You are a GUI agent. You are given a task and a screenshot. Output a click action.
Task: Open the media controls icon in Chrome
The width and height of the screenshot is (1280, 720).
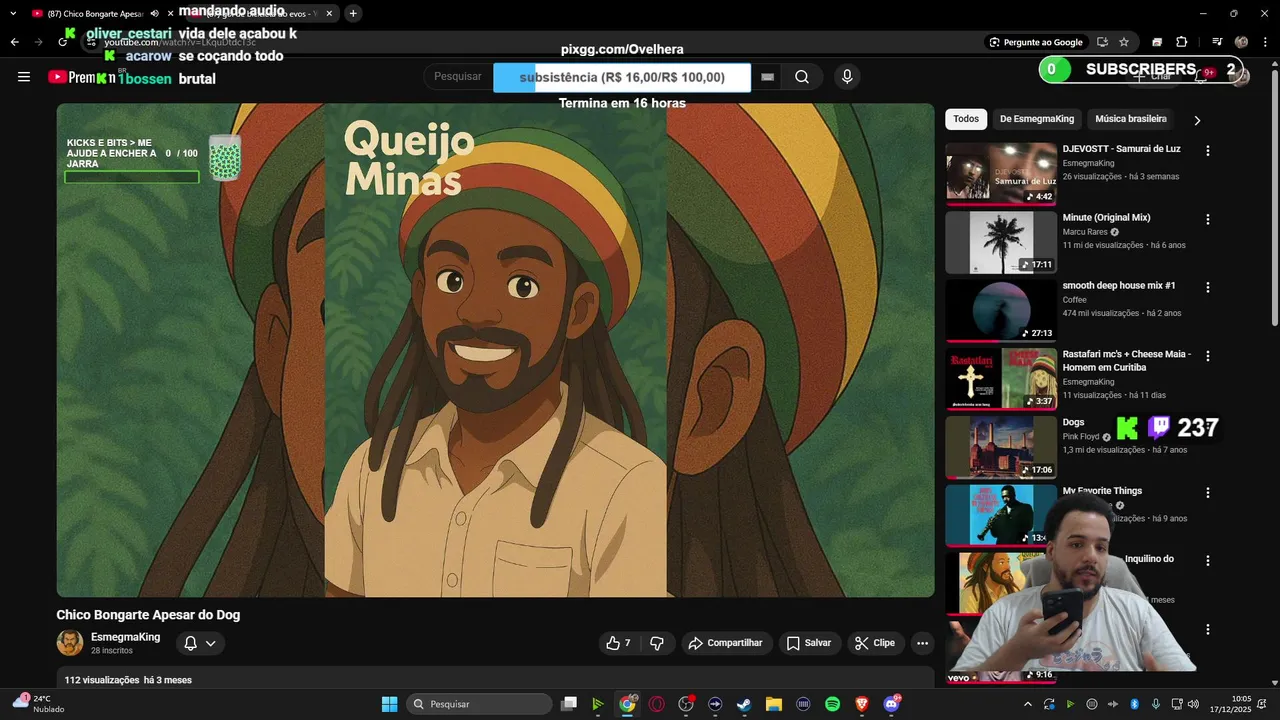pos(1217,42)
